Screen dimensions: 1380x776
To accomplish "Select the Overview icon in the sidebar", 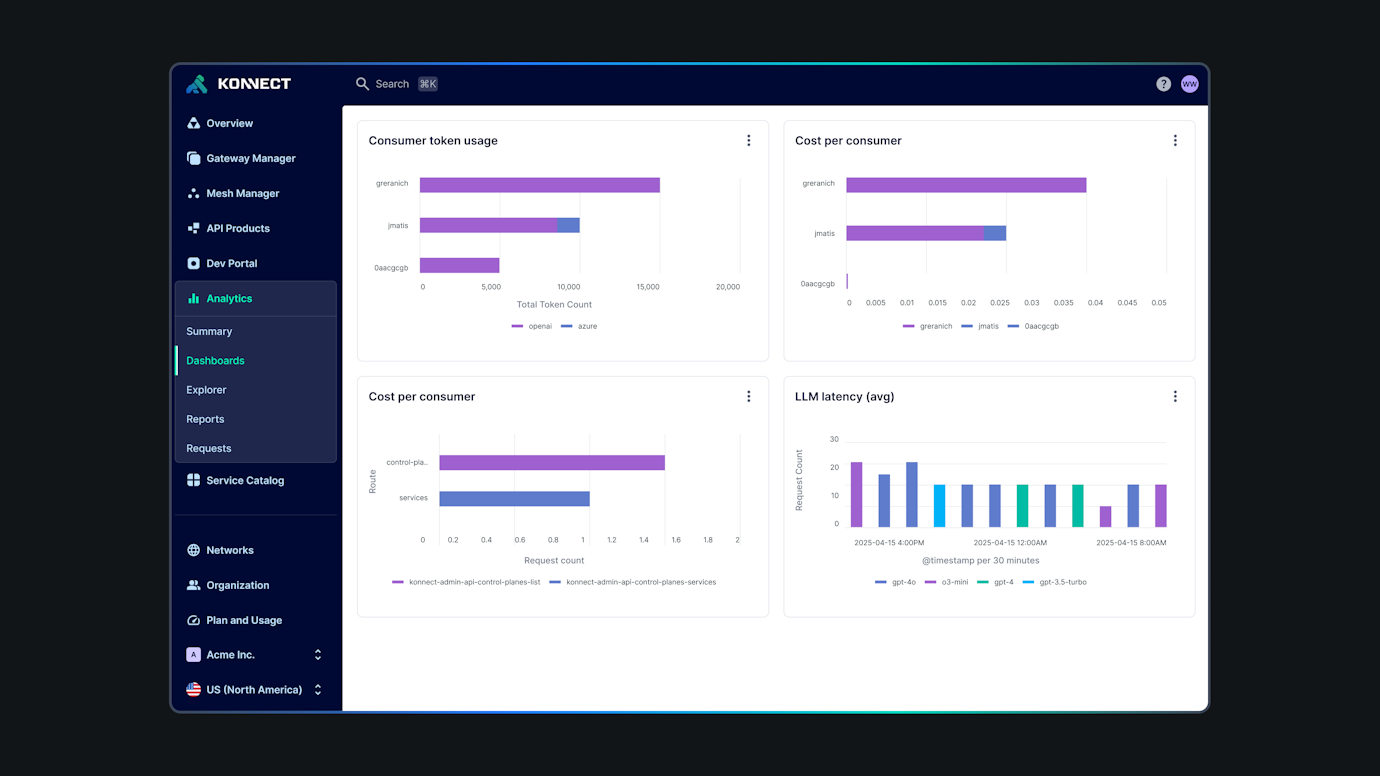I will pos(193,123).
